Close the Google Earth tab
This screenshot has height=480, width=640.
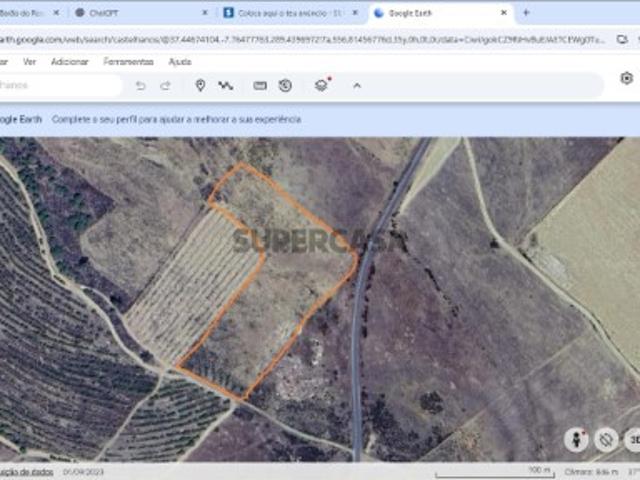[x=504, y=13]
